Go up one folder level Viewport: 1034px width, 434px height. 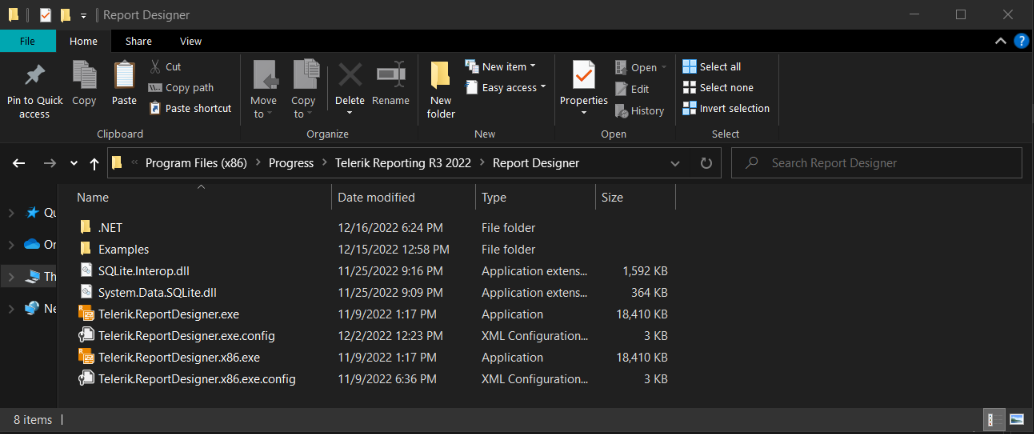click(94, 163)
